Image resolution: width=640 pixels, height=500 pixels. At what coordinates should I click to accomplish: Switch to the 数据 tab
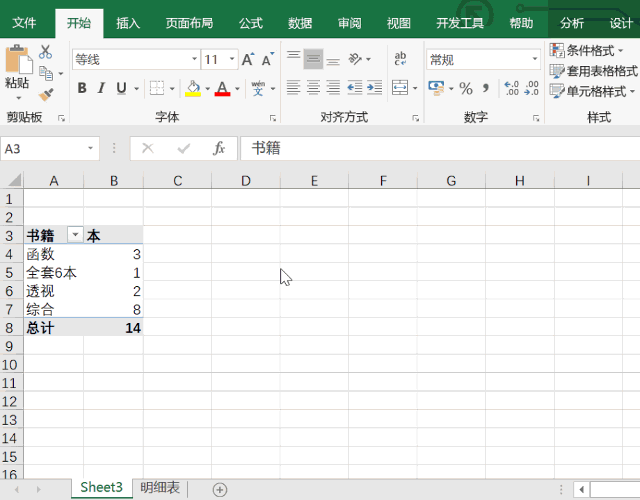300,23
